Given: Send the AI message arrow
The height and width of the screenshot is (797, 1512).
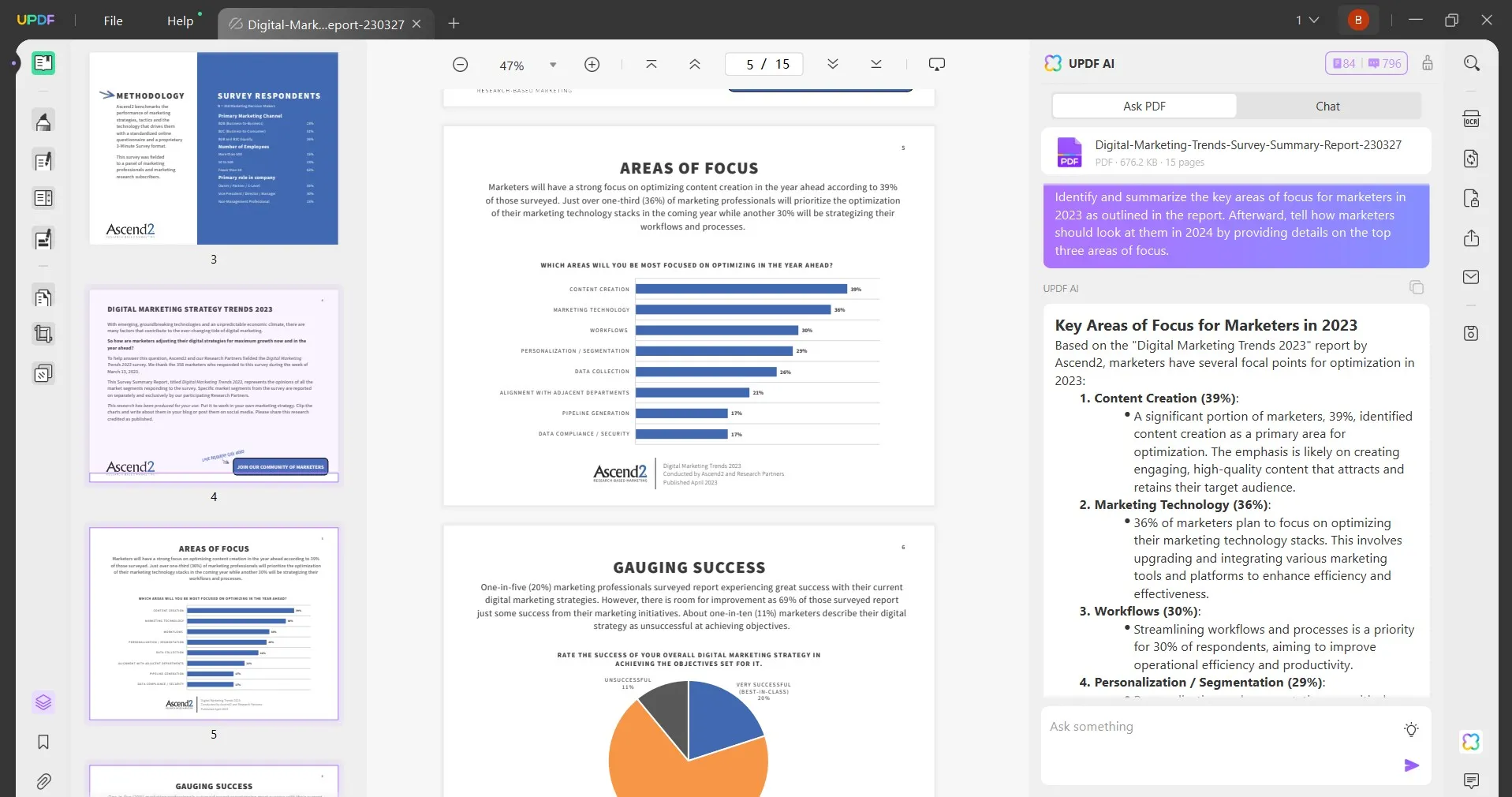Looking at the screenshot, I should 1412,765.
